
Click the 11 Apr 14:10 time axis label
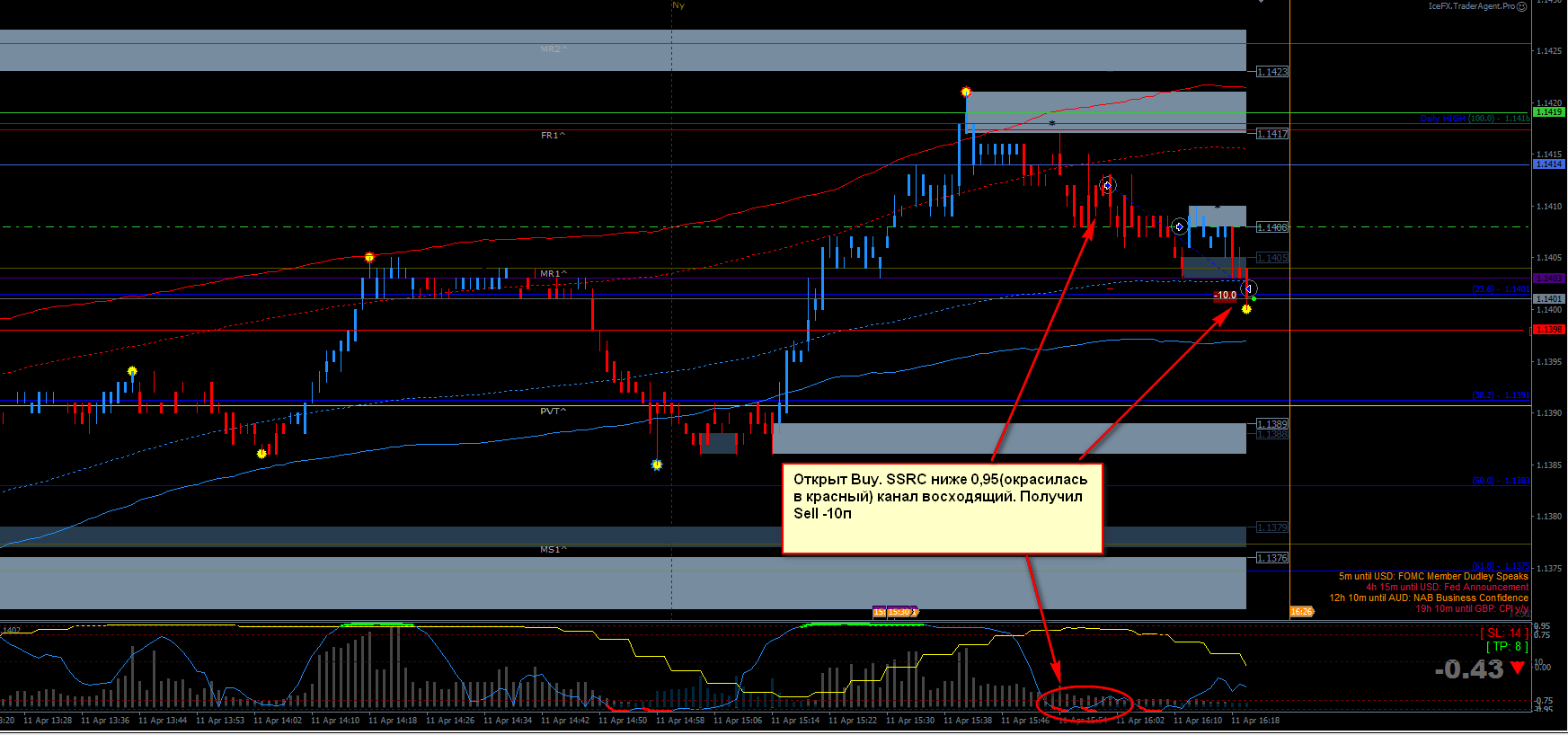click(334, 721)
